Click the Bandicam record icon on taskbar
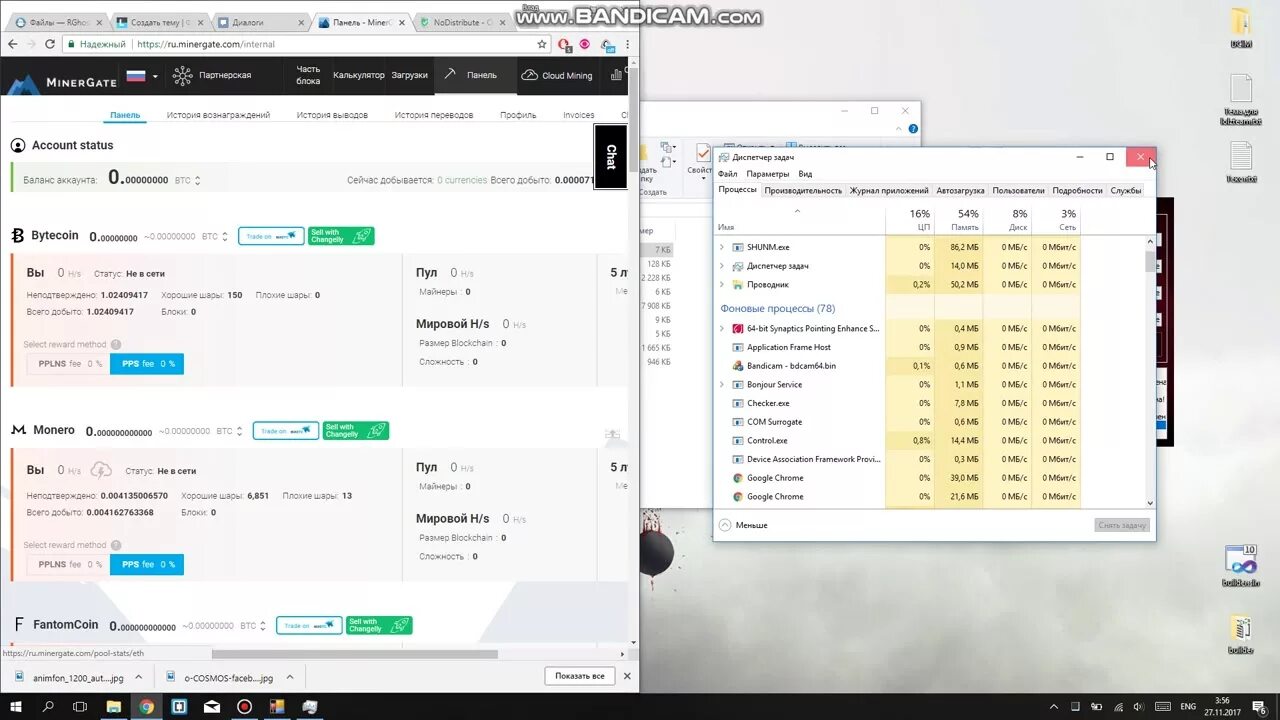Viewport: 1280px width, 720px height. [244, 706]
